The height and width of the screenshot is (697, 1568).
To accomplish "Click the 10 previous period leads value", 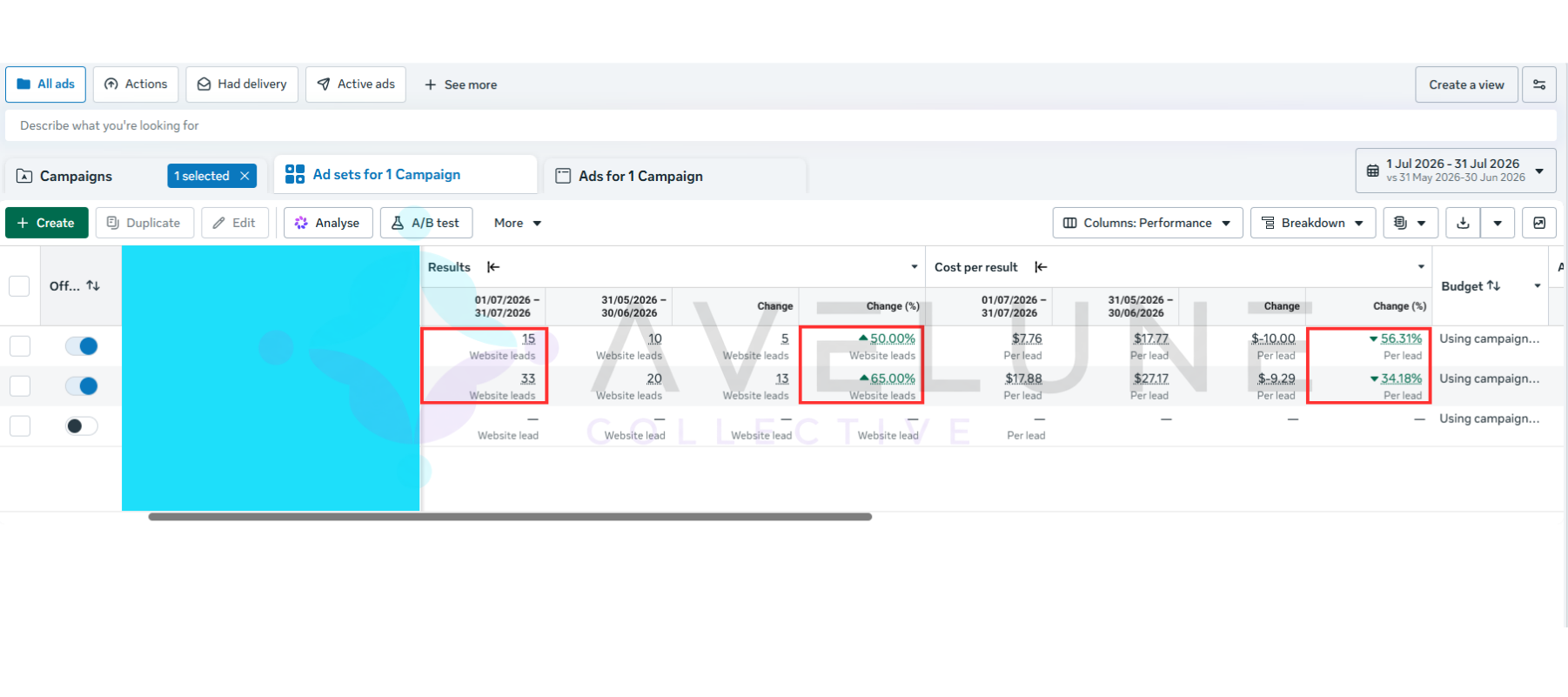I will pyautogui.click(x=654, y=339).
